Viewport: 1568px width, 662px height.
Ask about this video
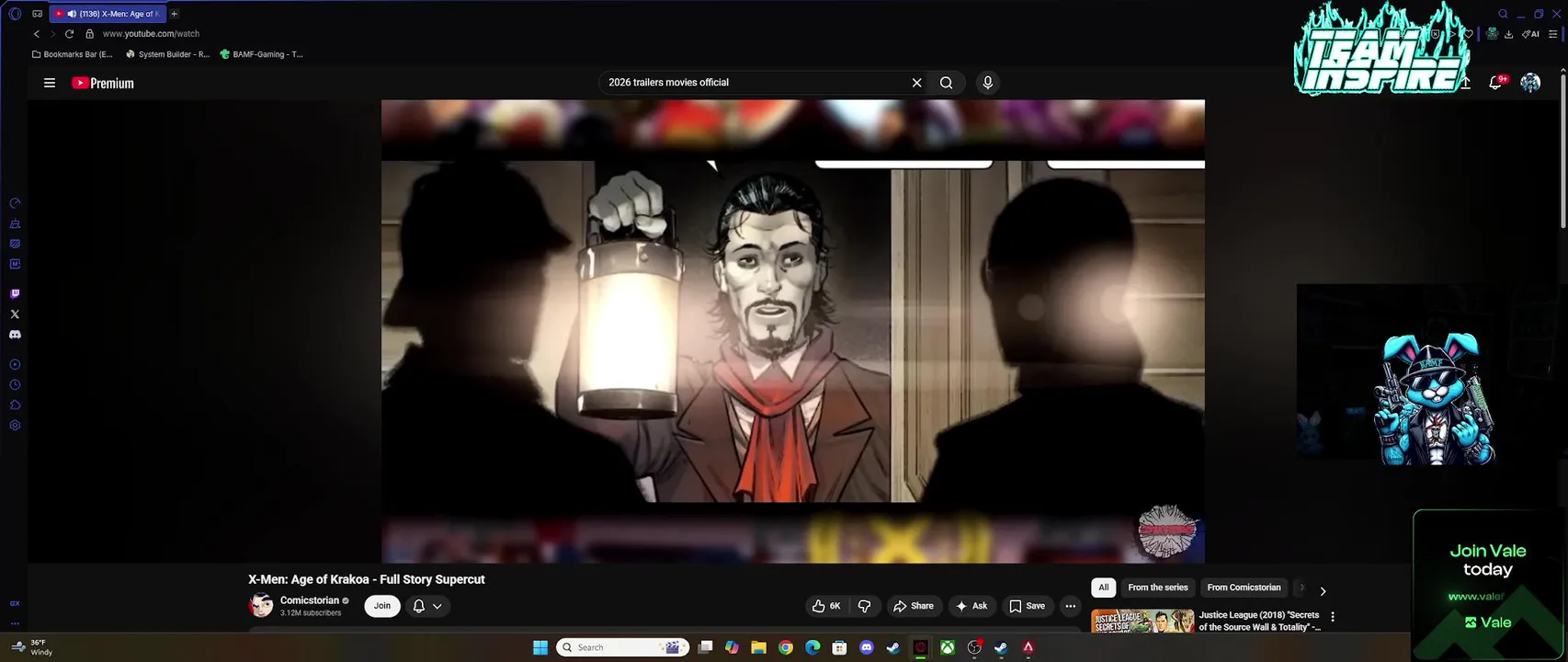[971, 606]
